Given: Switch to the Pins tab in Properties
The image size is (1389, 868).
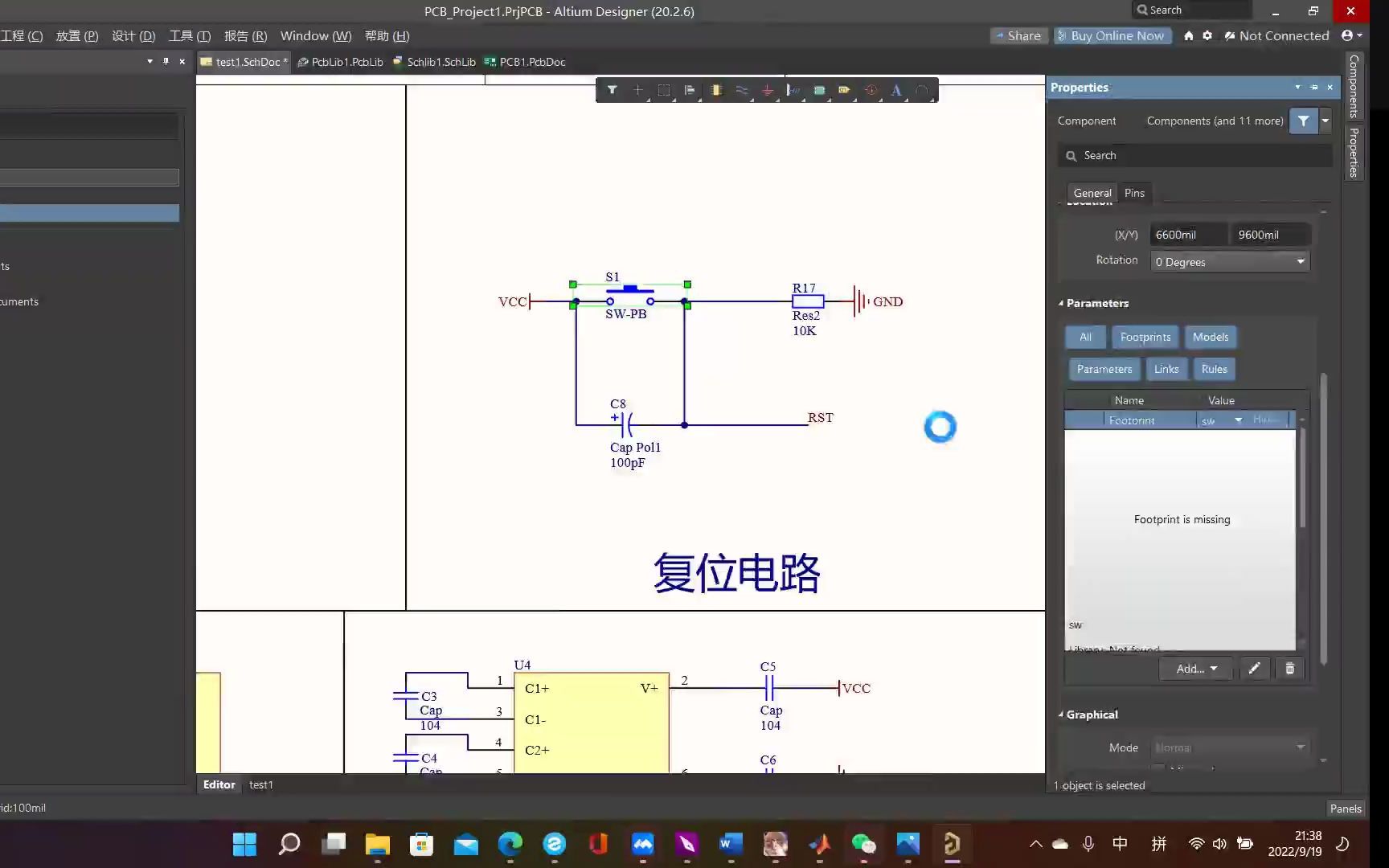Looking at the screenshot, I should tap(1134, 193).
